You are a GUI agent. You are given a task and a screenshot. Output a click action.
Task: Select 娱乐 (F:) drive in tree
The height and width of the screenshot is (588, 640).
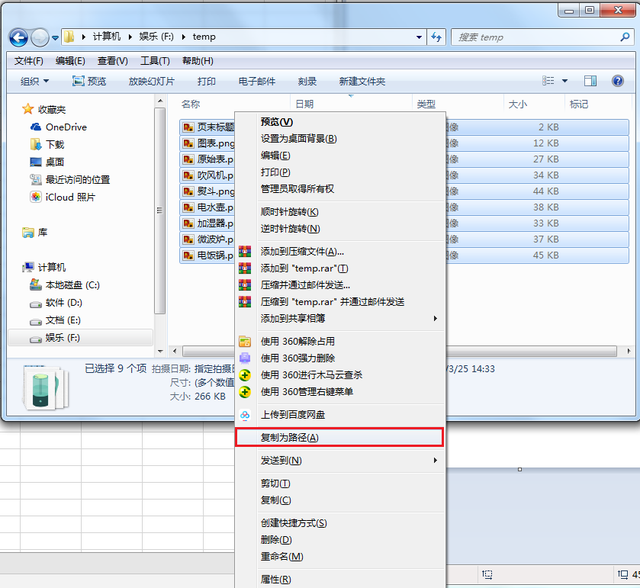(62, 338)
